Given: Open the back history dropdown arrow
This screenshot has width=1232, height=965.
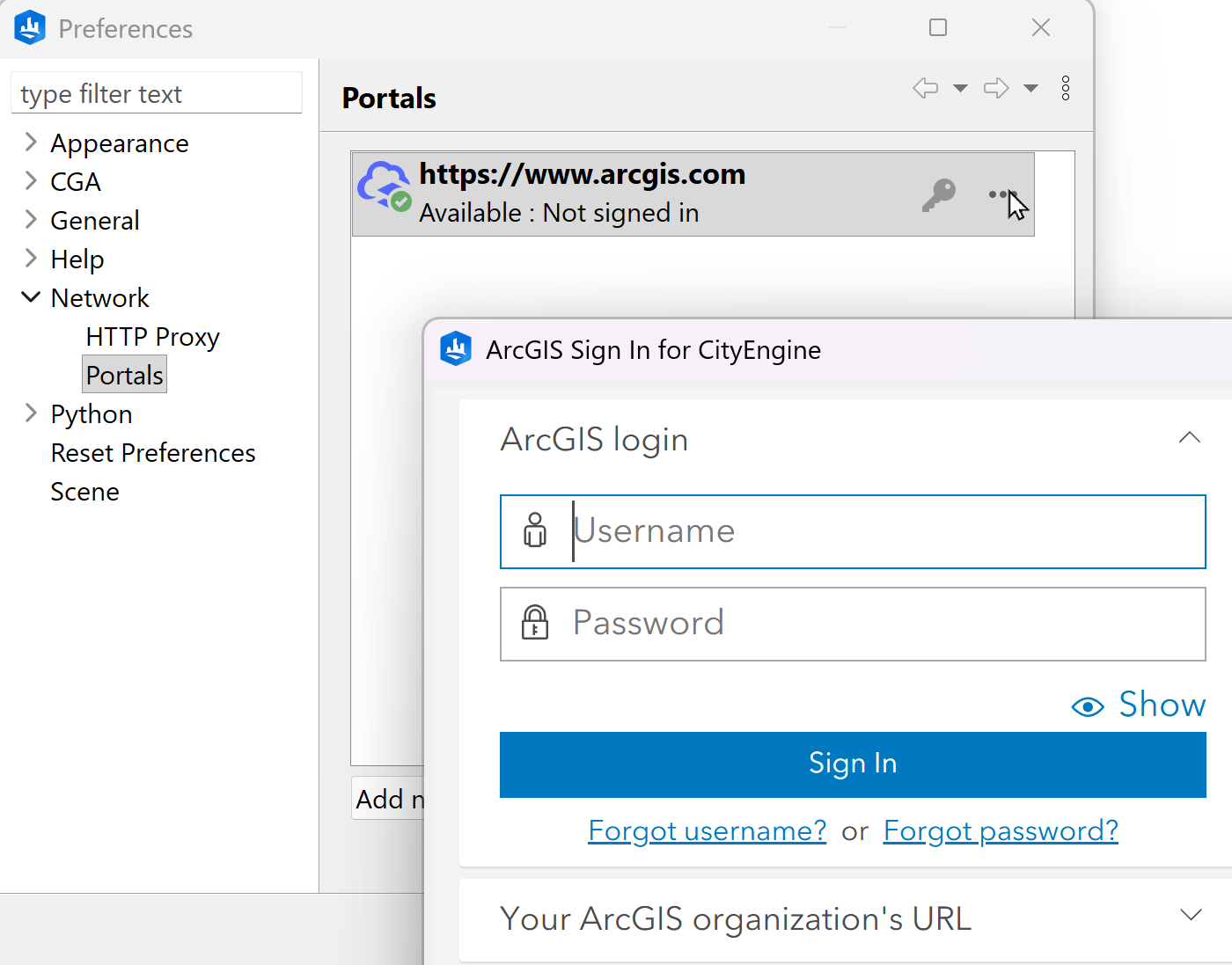Looking at the screenshot, I should (x=961, y=88).
